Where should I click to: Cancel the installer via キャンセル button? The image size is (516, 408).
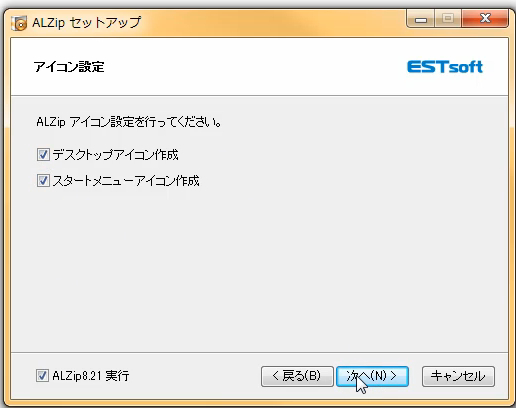pyautogui.click(x=458, y=376)
